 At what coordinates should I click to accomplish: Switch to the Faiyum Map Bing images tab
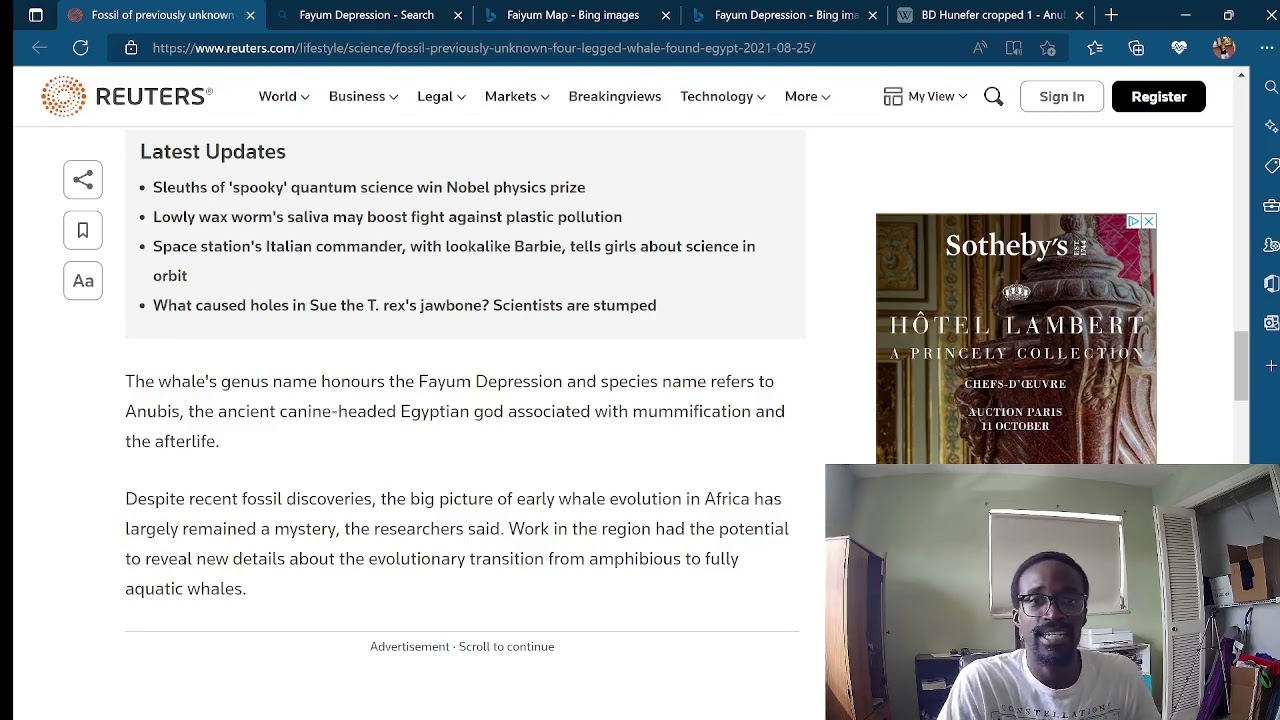(572, 15)
